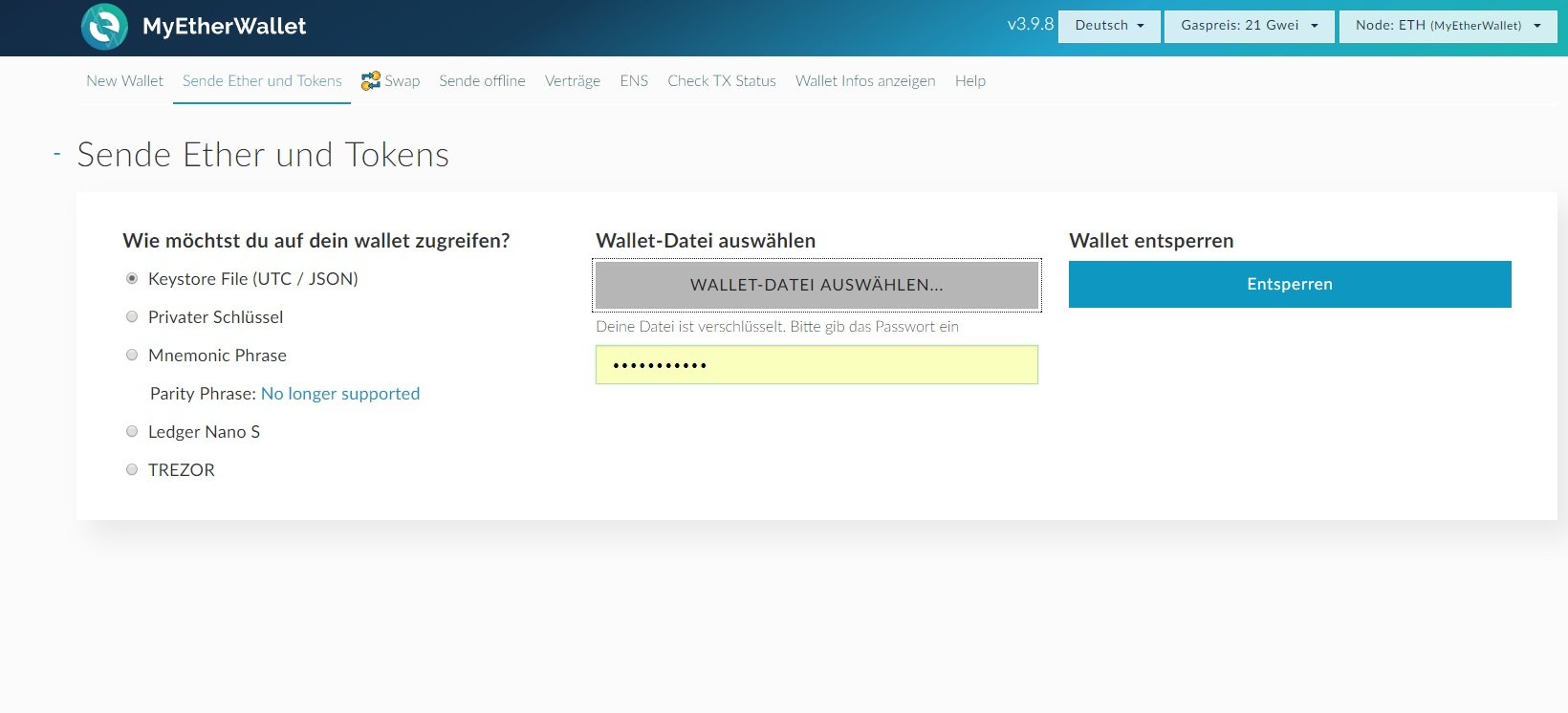Go to the New Wallet tab
Screen dimensions: 1568x713
[x=124, y=81]
